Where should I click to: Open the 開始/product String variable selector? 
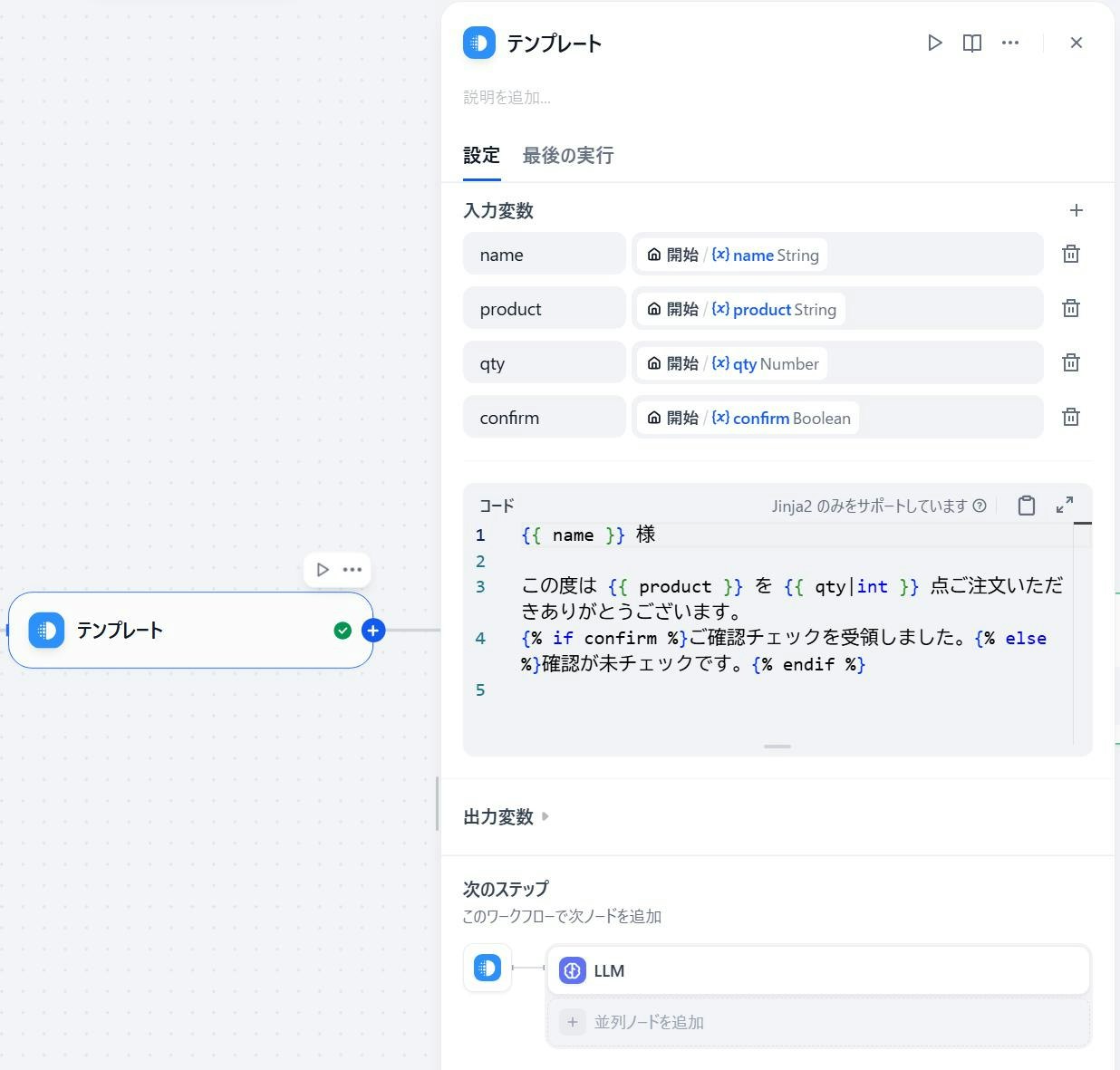click(x=837, y=309)
